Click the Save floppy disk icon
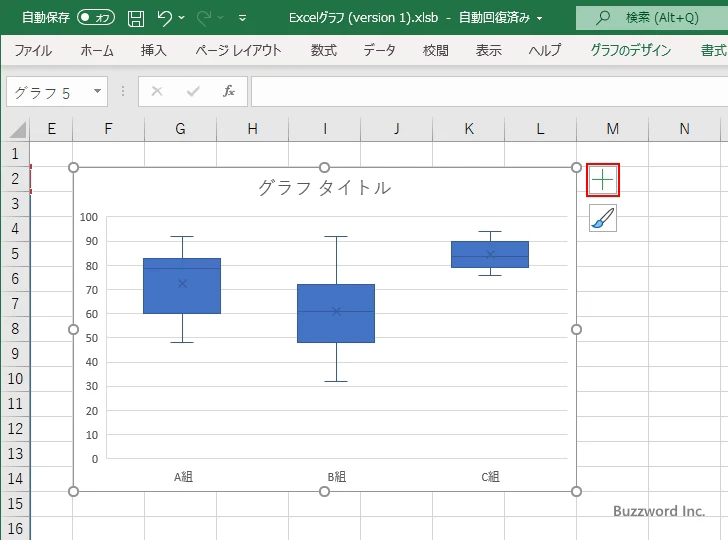 tap(136, 19)
